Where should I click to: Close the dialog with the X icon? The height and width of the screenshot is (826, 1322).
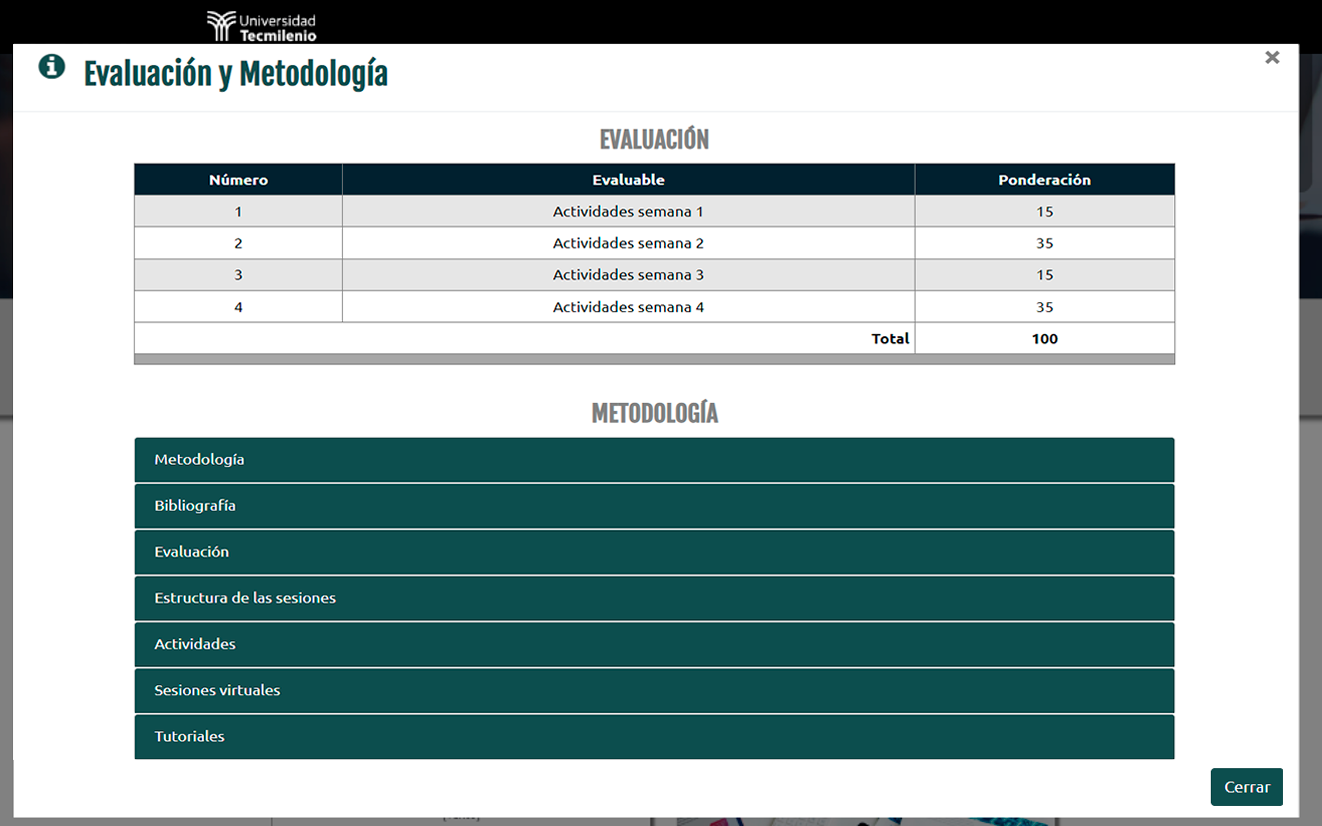tap(1272, 58)
